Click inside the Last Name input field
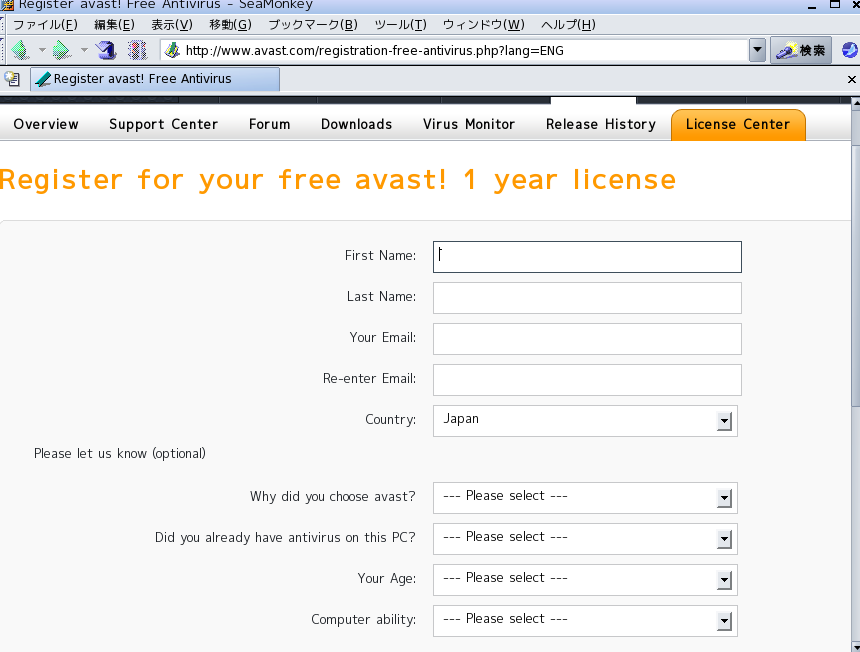The image size is (860, 652). coord(586,297)
